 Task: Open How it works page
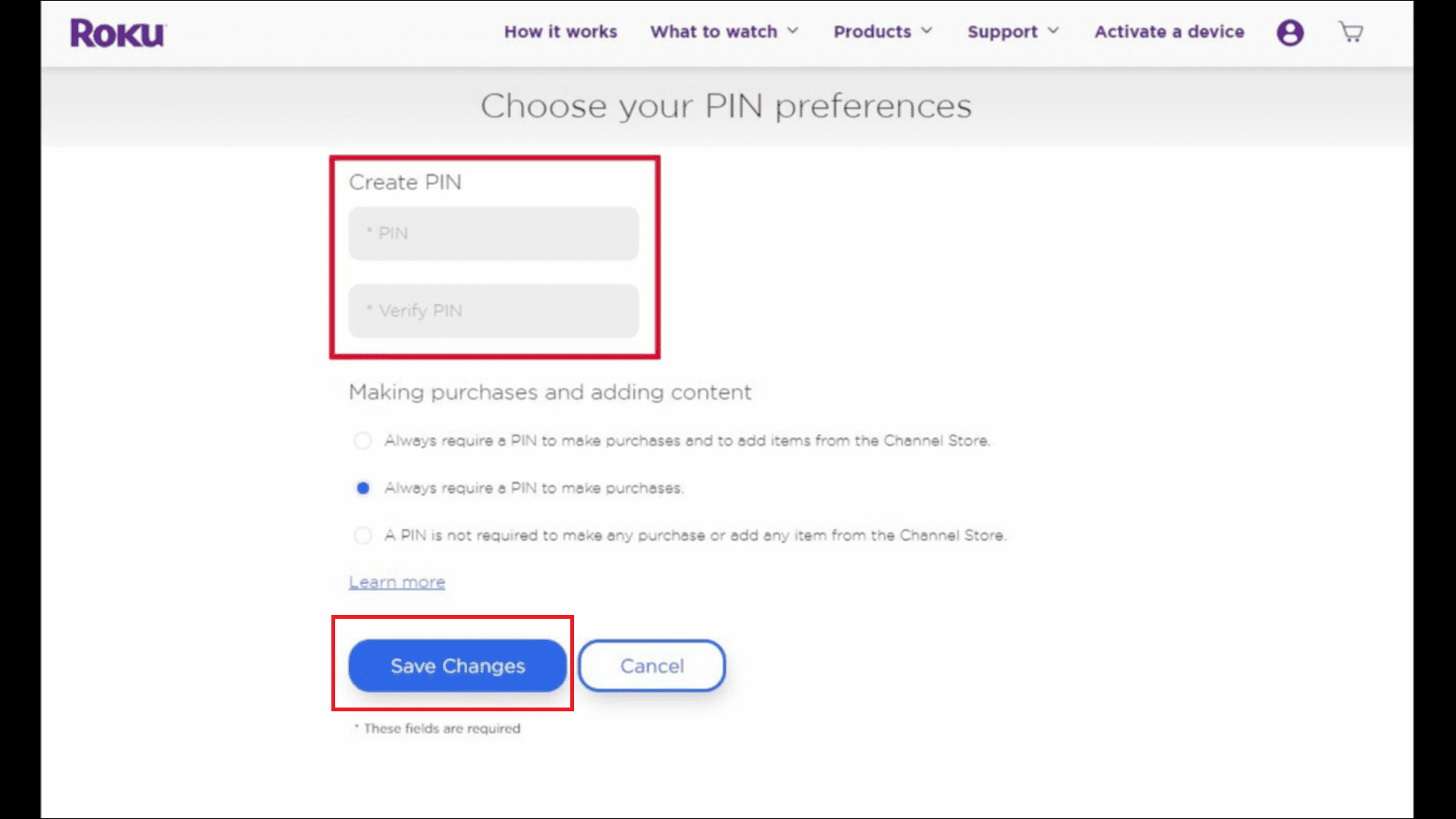tap(560, 32)
